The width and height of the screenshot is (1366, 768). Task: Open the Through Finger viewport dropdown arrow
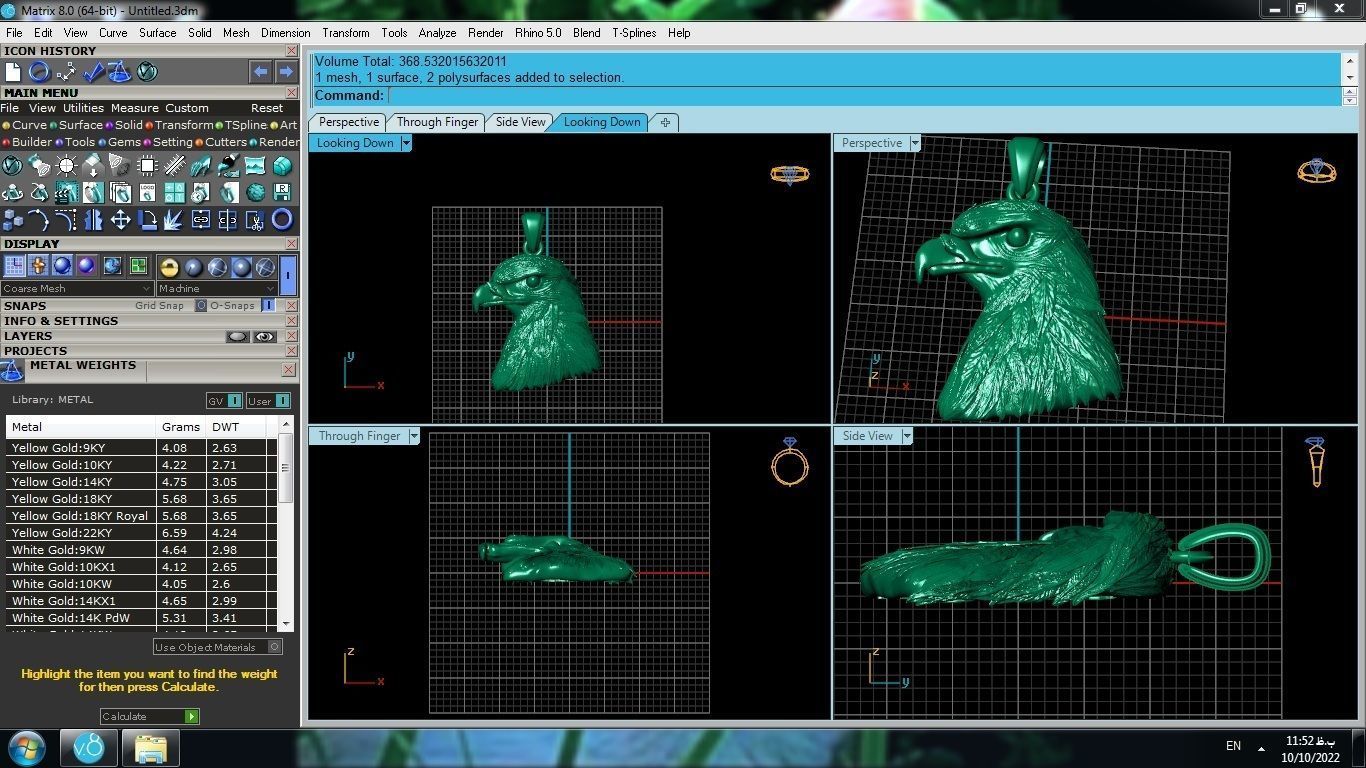[x=414, y=436]
